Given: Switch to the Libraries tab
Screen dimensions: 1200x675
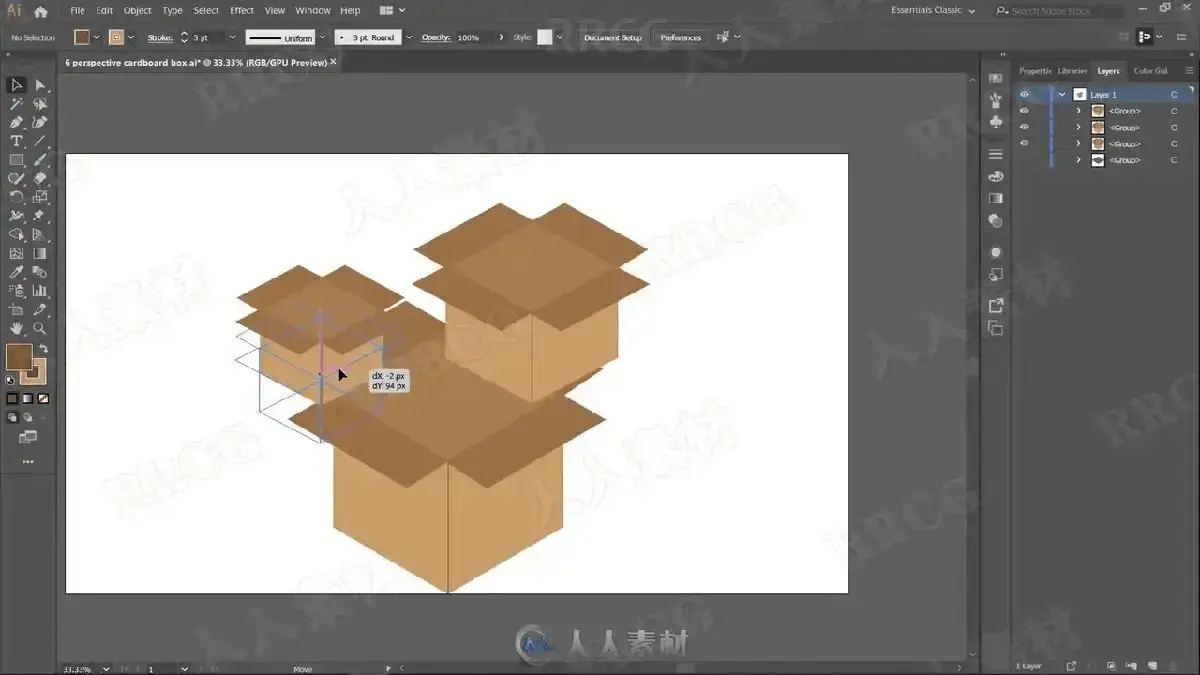Looking at the screenshot, I should [1072, 71].
